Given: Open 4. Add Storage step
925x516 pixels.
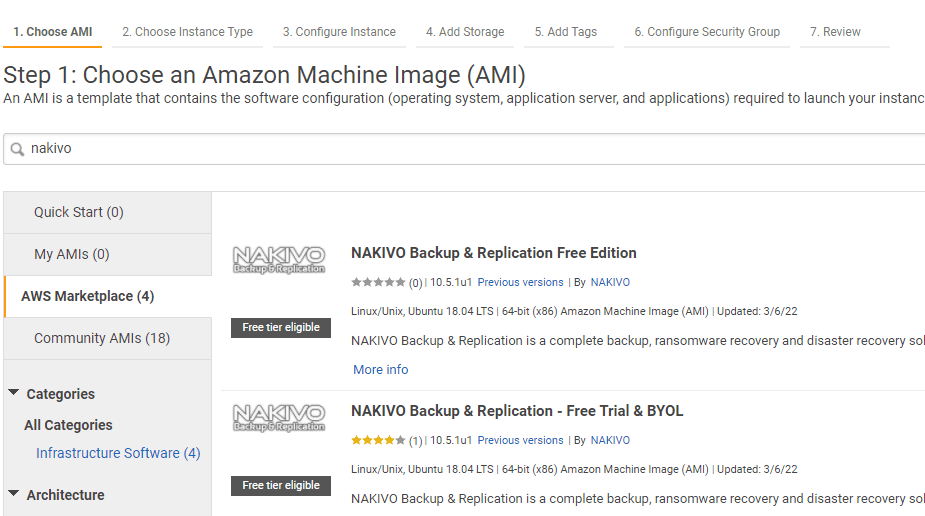Looking at the screenshot, I should (465, 32).
